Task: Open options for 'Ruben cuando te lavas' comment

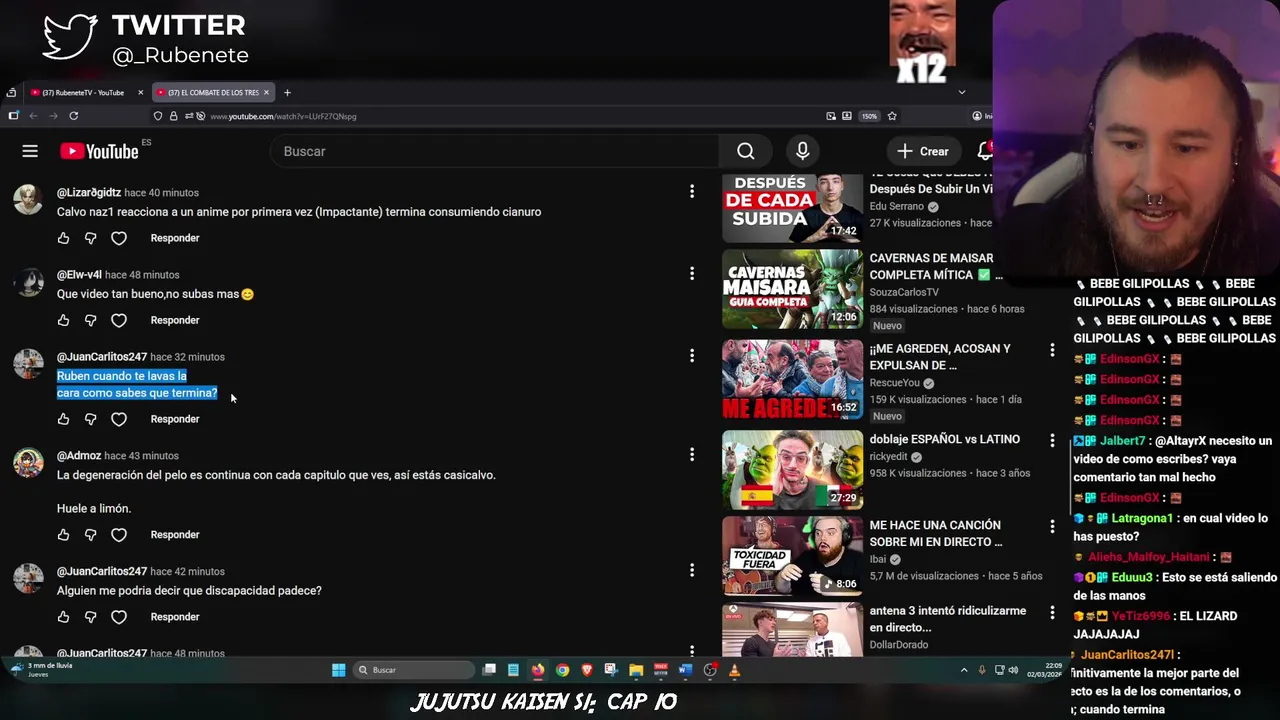Action: click(x=691, y=355)
